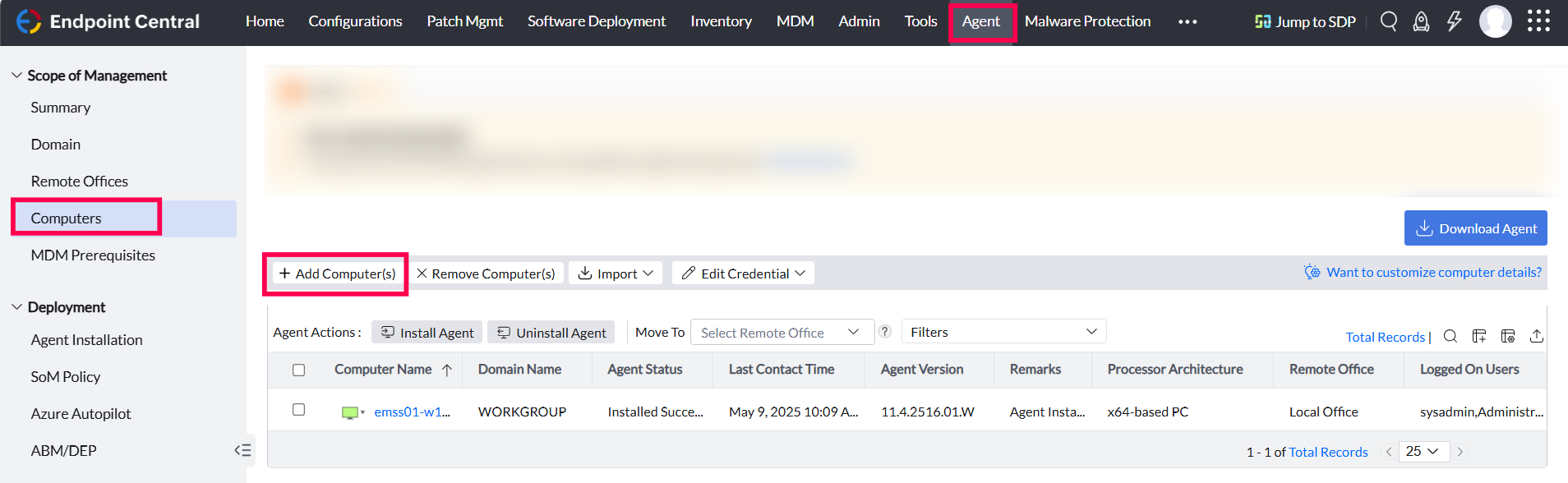Open the emss01-w1 computer link
Image resolution: width=1568 pixels, height=483 pixels.
[x=413, y=412]
